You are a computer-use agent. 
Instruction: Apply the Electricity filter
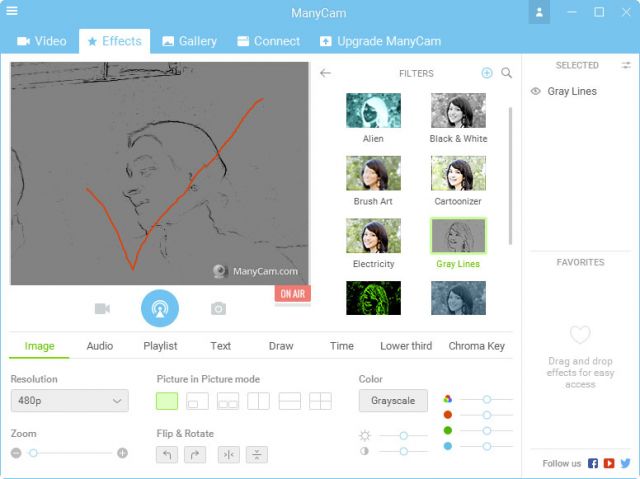[x=373, y=235]
